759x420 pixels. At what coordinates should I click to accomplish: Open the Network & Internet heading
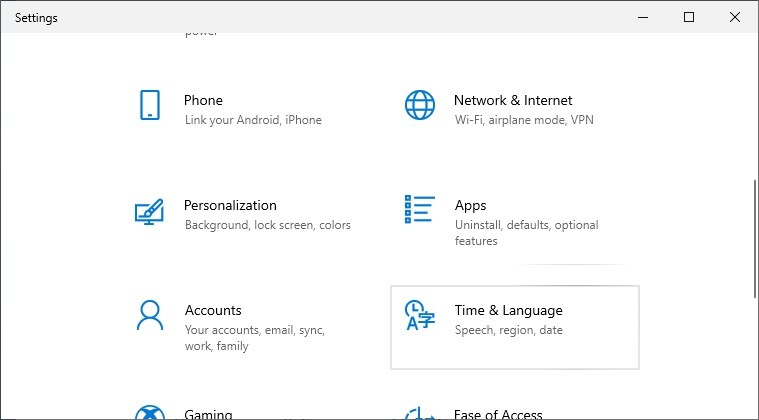pos(513,100)
